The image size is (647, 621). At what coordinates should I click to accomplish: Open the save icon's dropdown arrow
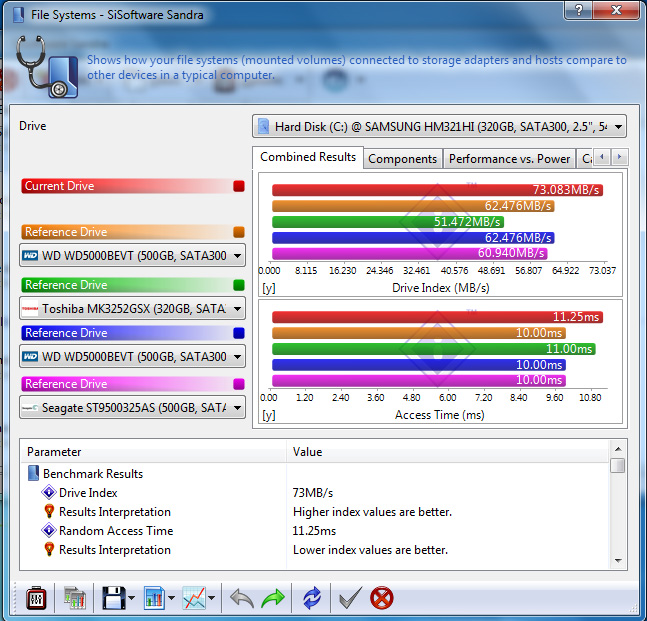coord(131,598)
